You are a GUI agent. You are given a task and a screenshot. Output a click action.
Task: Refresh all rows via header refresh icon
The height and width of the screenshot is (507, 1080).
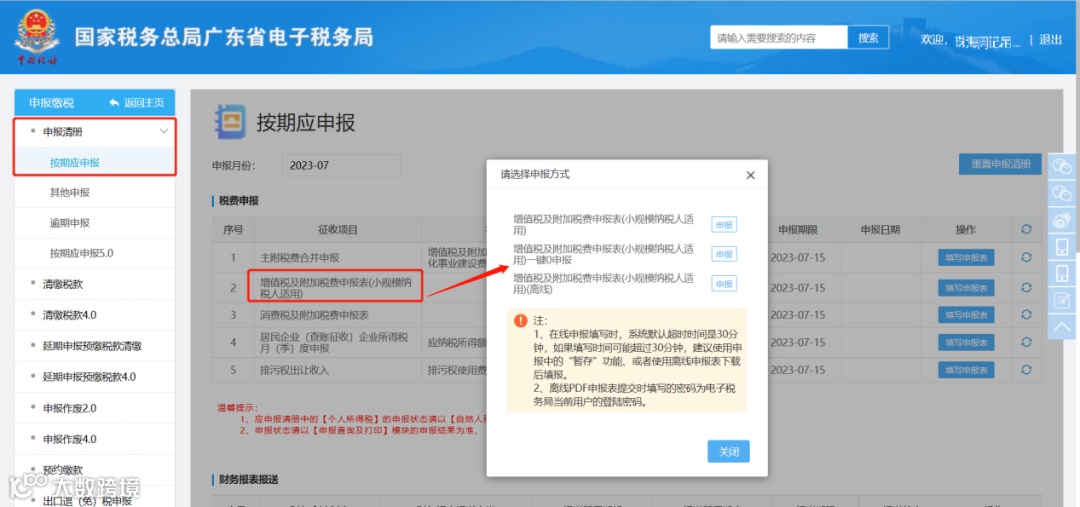coord(1026,229)
